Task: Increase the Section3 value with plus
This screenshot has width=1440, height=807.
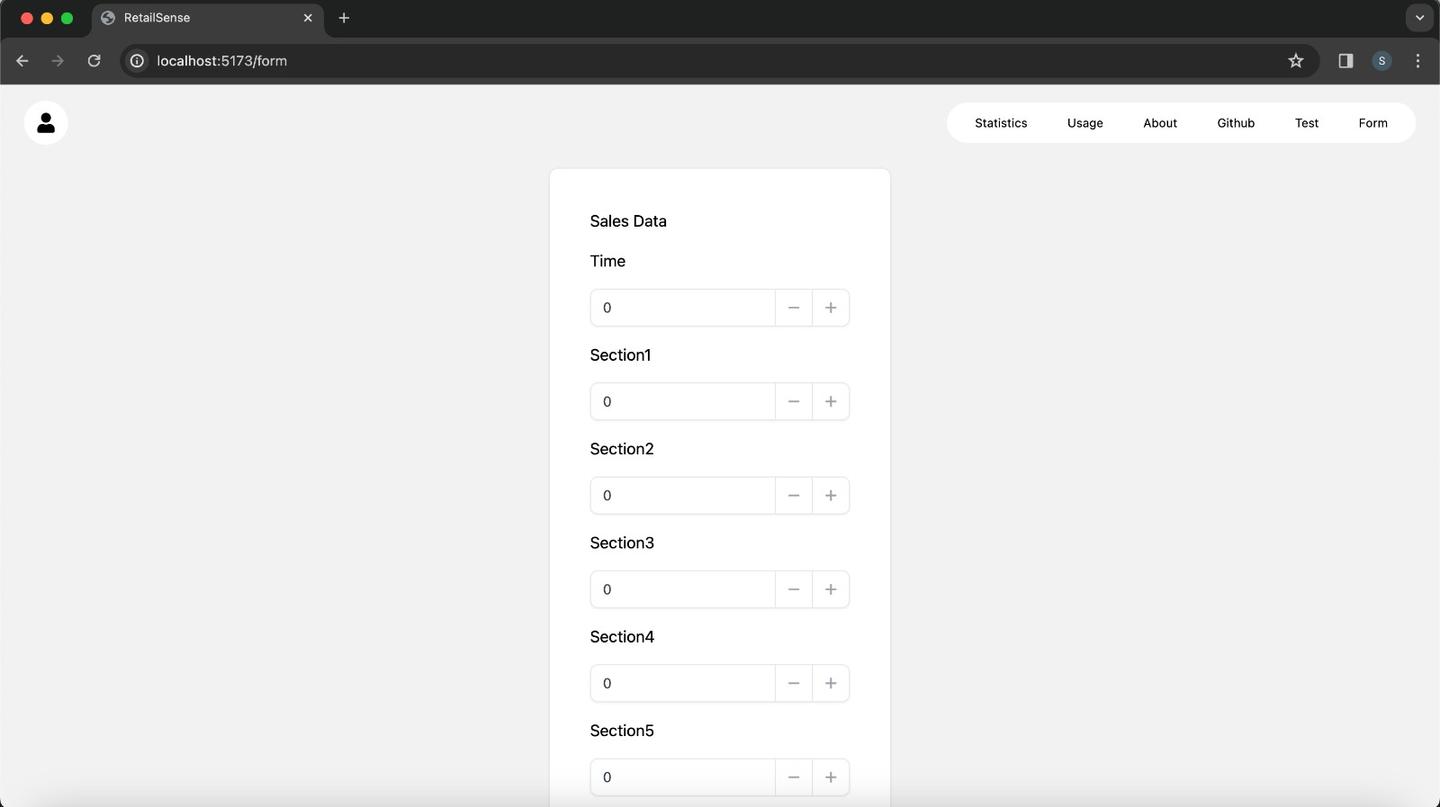Action: point(831,590)
